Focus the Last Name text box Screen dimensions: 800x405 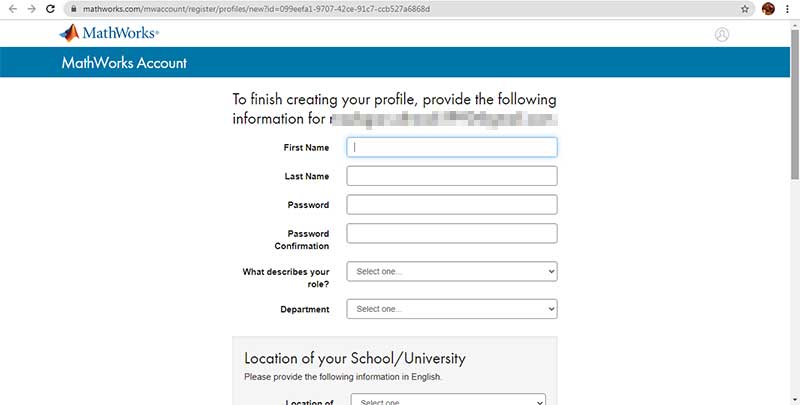coord(452,176)
